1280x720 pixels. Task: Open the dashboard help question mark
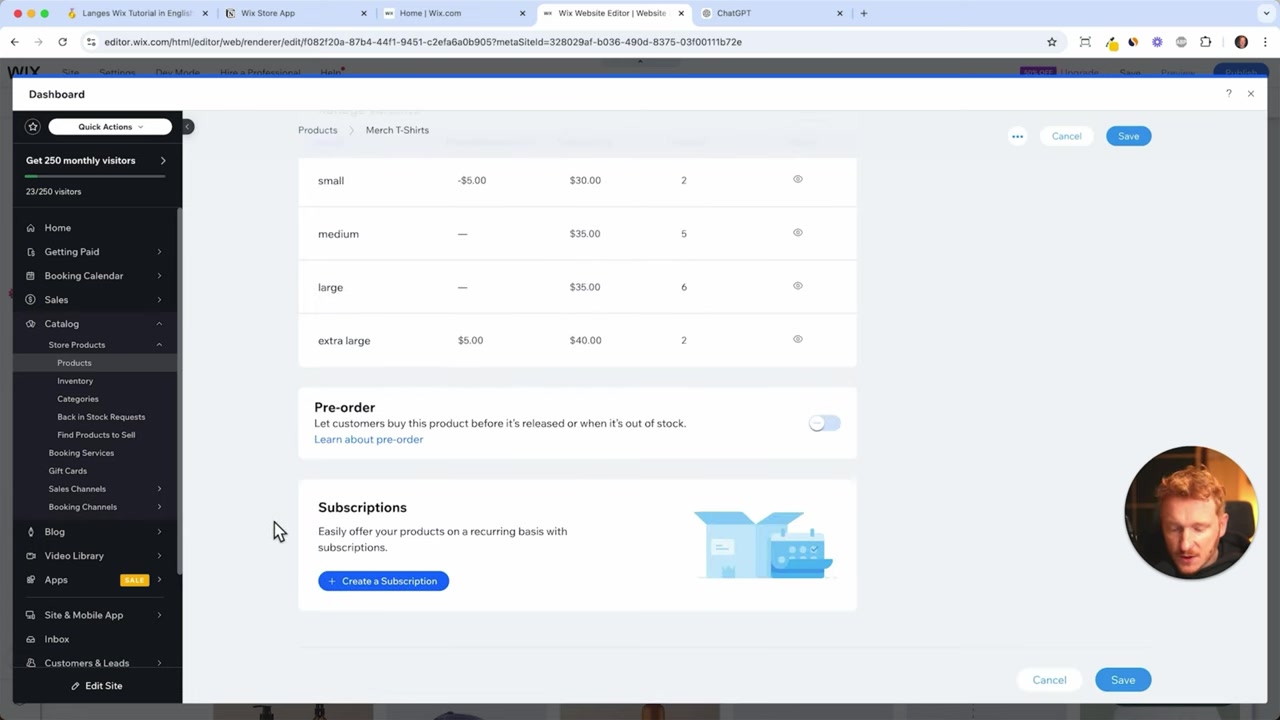coord(1228,93)
